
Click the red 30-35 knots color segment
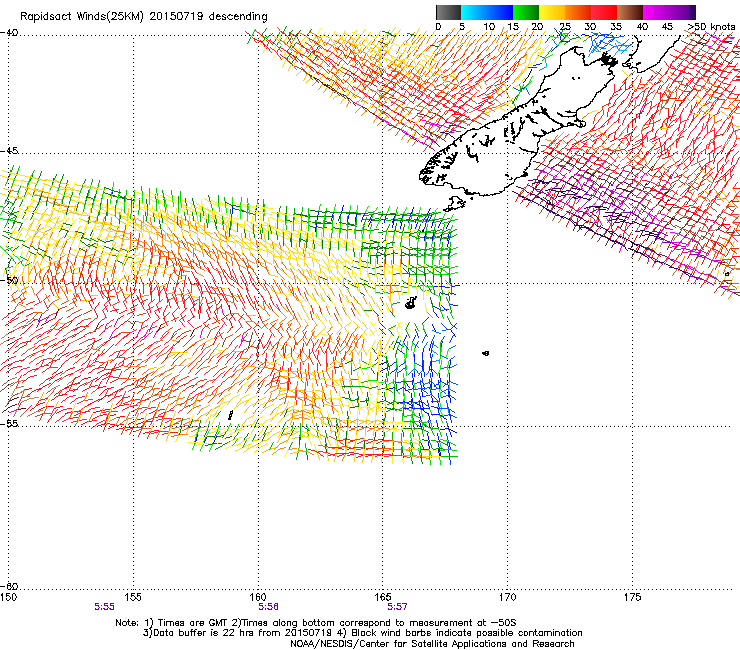(604, 12)
